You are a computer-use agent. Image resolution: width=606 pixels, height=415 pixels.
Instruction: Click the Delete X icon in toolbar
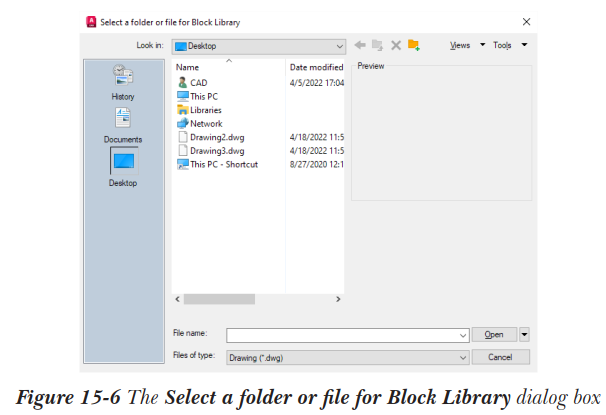[396, 46]
